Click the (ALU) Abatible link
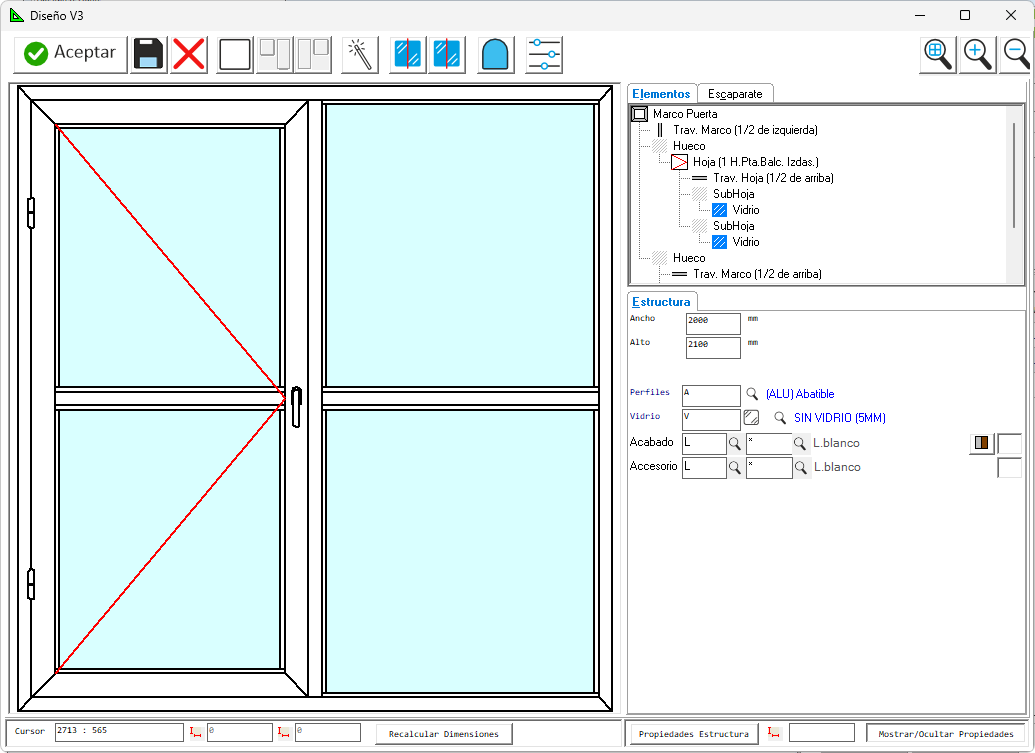 (x=800, y=394)
